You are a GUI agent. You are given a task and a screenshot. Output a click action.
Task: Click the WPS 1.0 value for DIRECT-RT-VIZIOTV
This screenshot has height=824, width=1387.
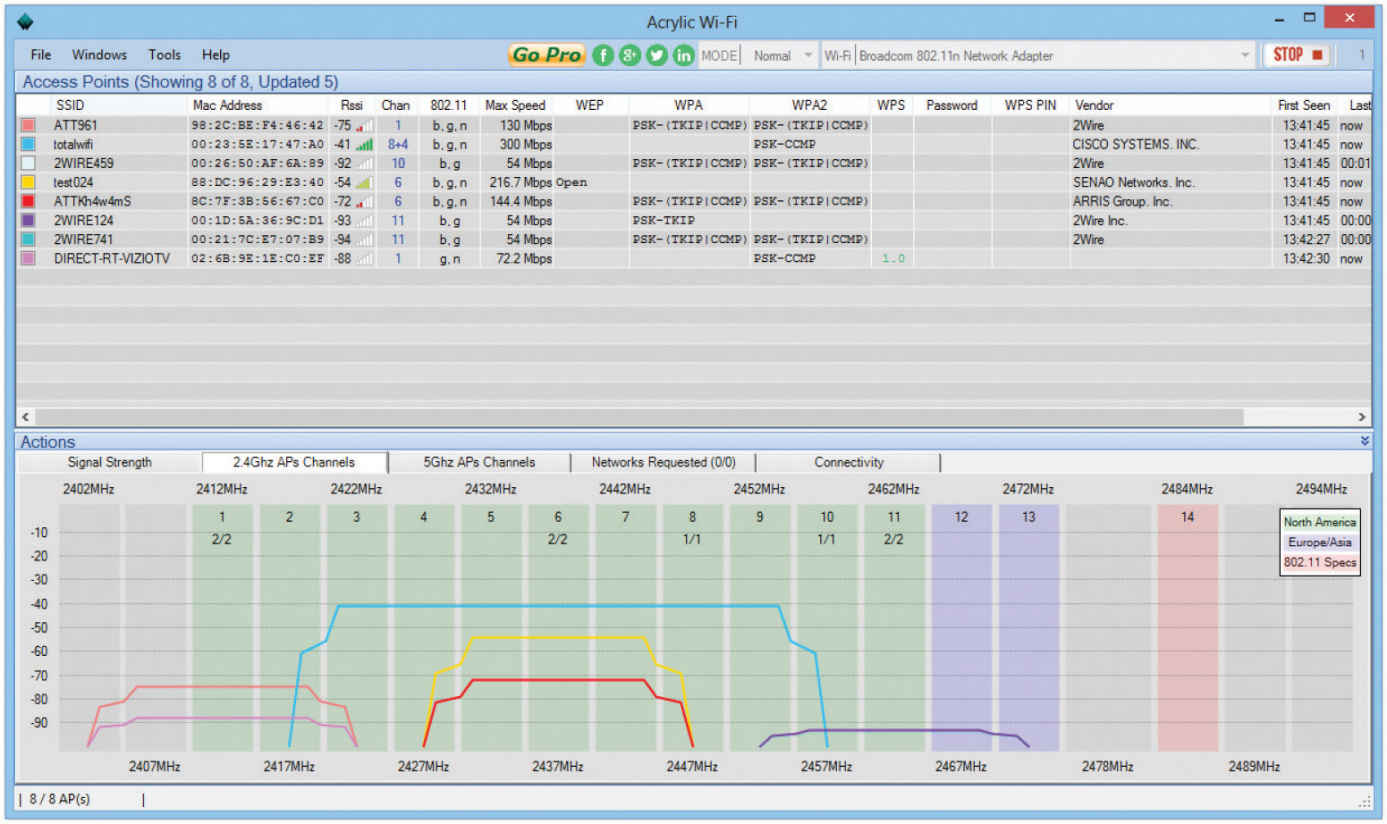(892, 258)
